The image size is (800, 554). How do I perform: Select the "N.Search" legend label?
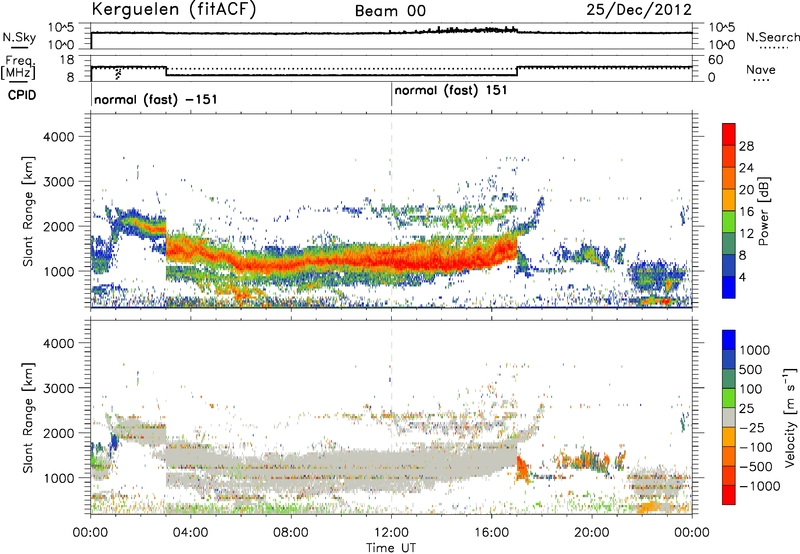[772, 37]
